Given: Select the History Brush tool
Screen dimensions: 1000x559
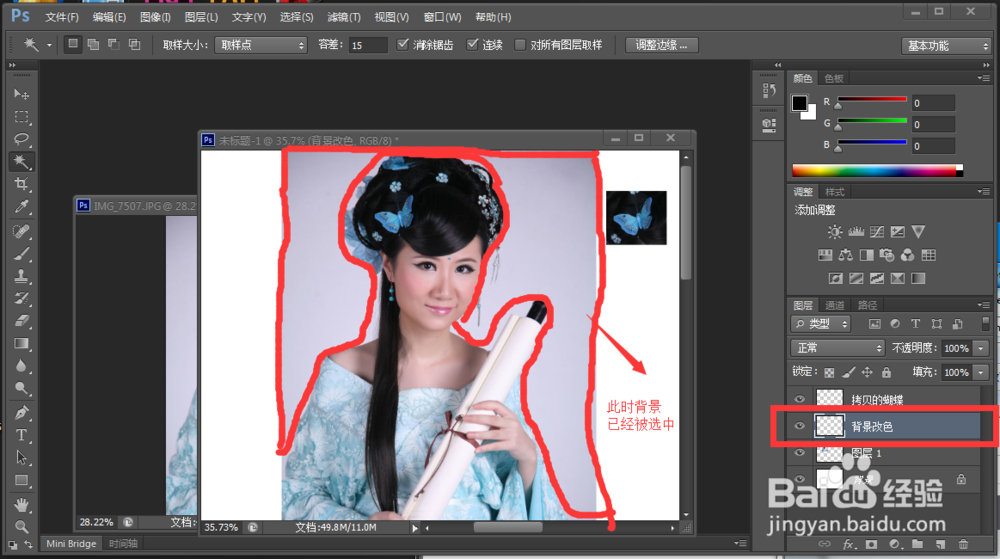Looking at the screenshot, I should click(21, 298).
